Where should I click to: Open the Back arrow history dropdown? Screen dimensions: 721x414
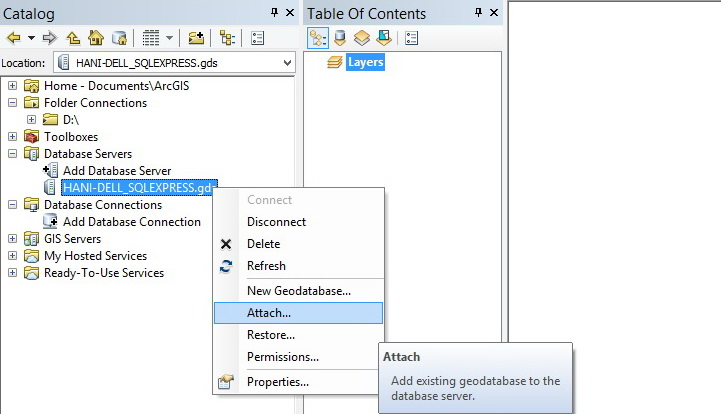click(x=31, y=38)
